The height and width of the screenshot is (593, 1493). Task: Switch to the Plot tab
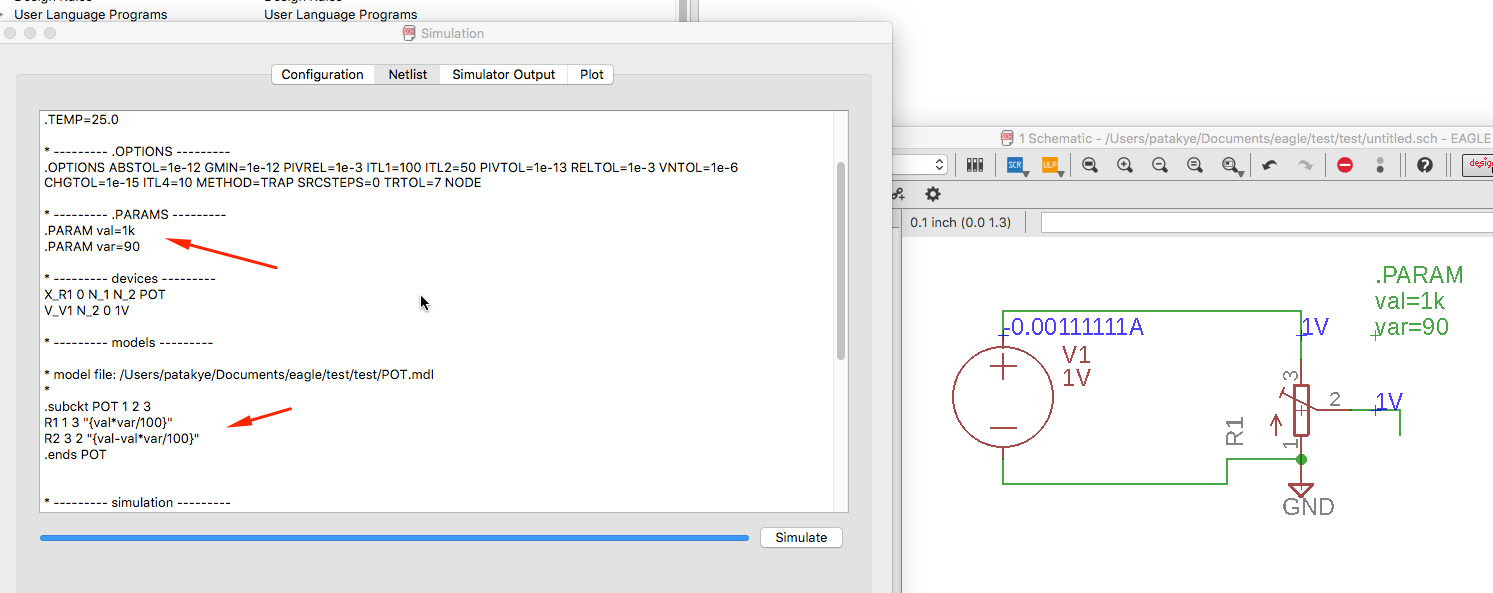pos(591,74)
